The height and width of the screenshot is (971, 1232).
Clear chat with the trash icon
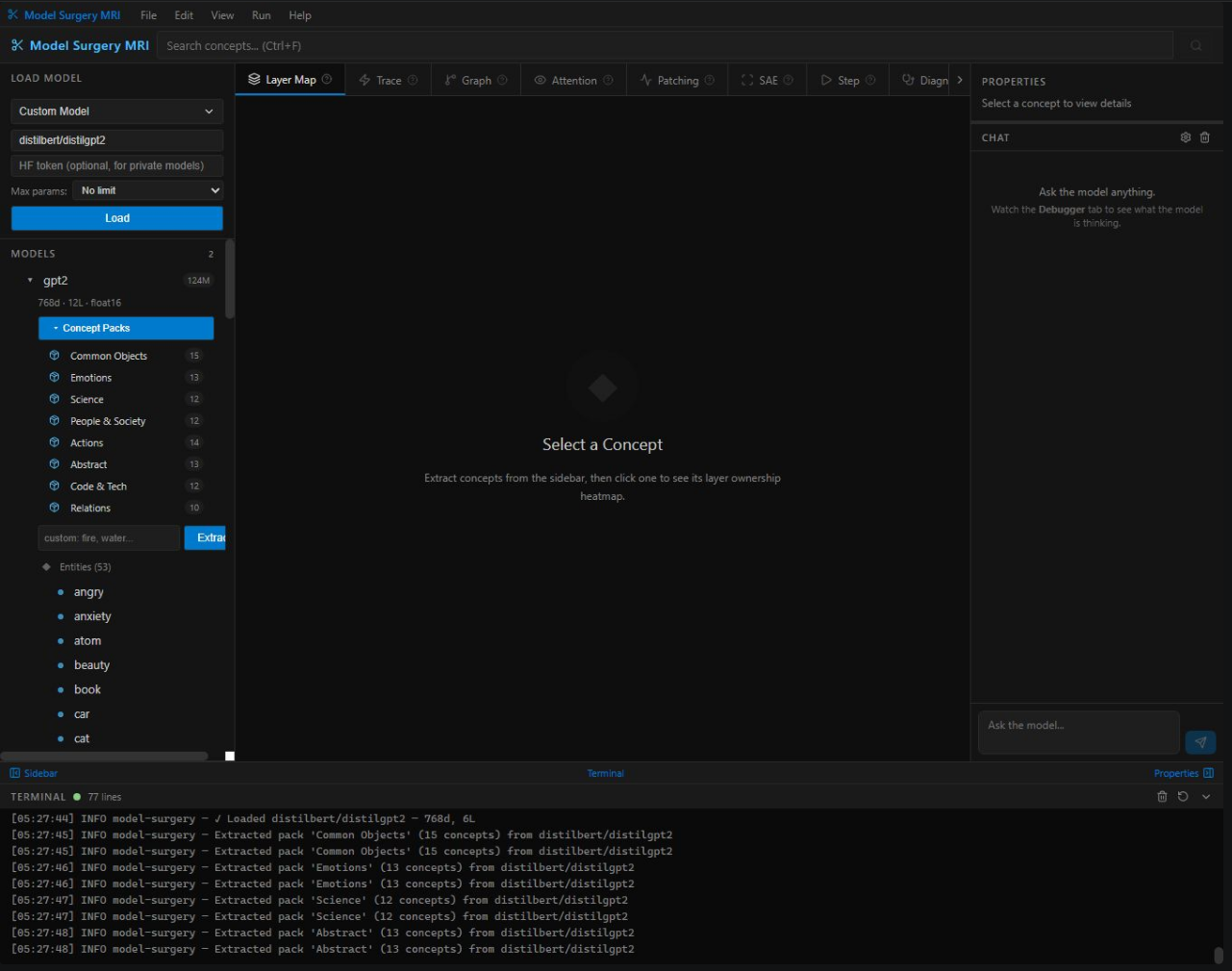point(1205,137)
